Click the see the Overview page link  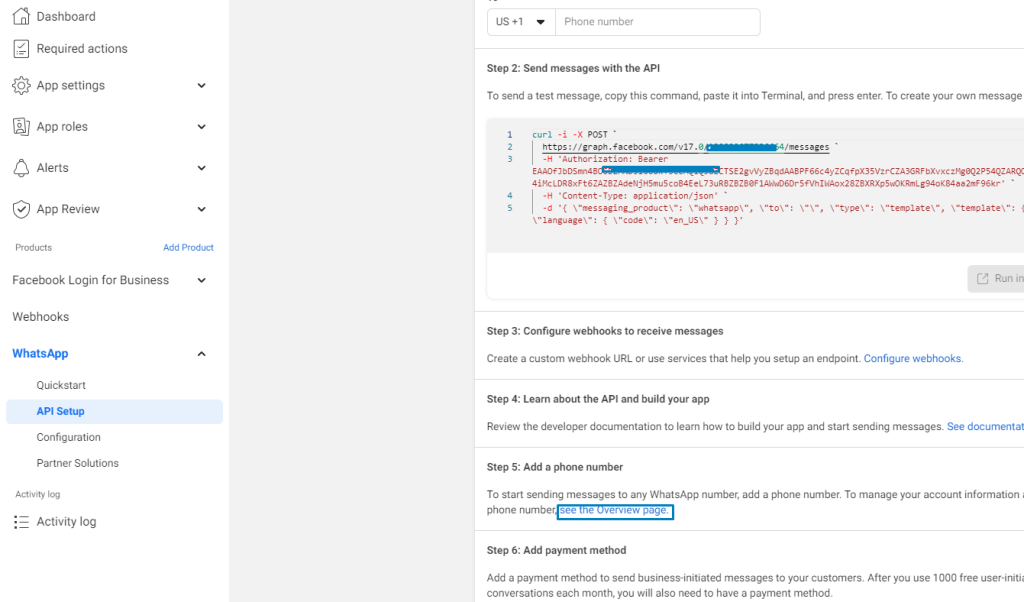coord(615,511)
